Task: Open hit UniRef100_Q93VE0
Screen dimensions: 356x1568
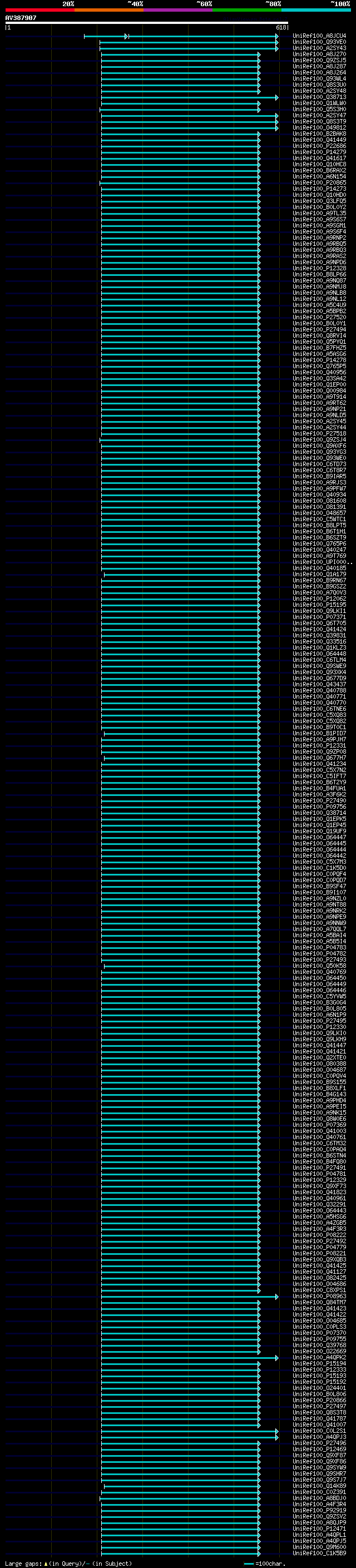Action: pyautogui.click(x=319, y=42)
